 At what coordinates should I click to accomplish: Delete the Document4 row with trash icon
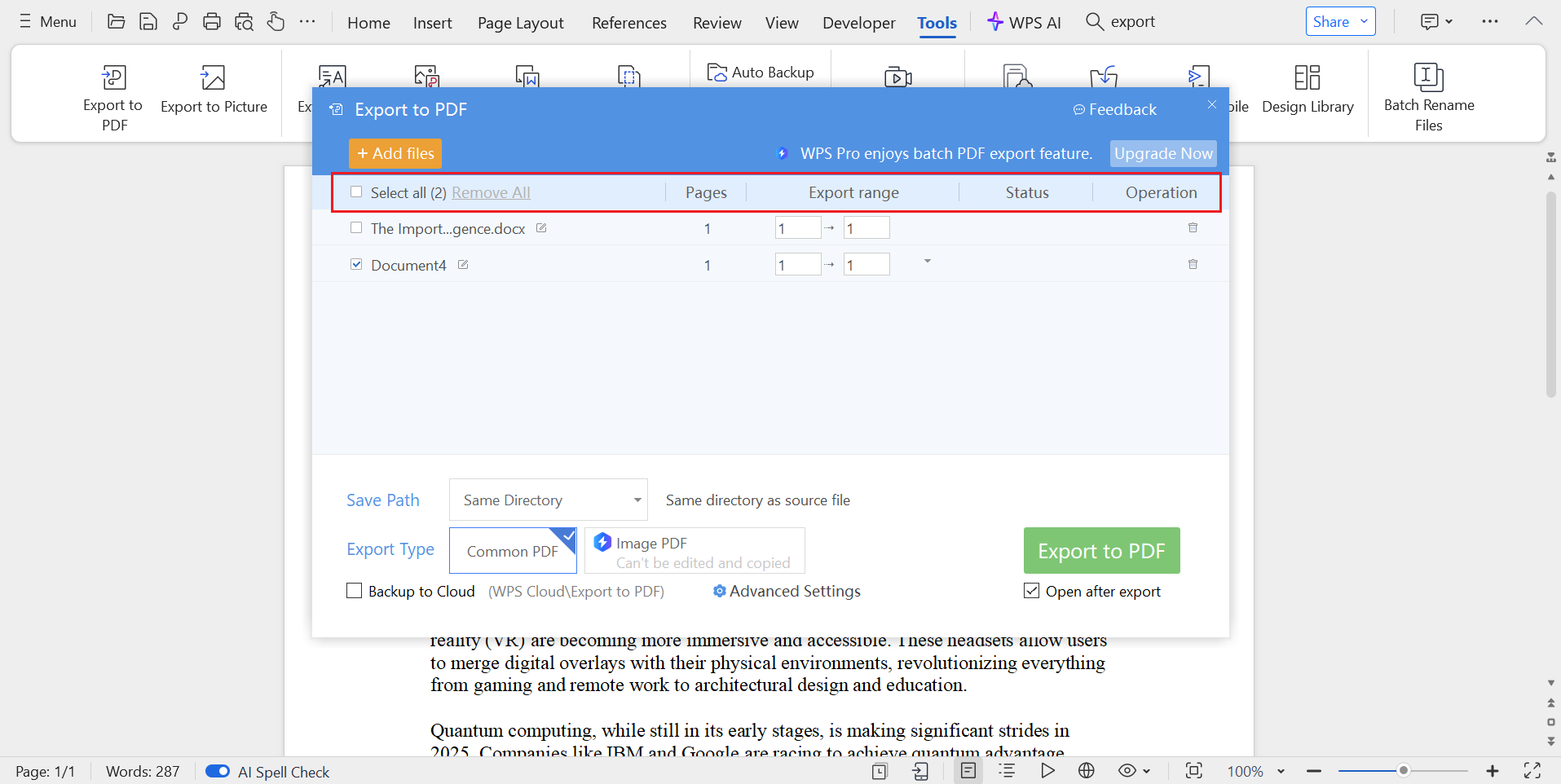pos(1193,264)
